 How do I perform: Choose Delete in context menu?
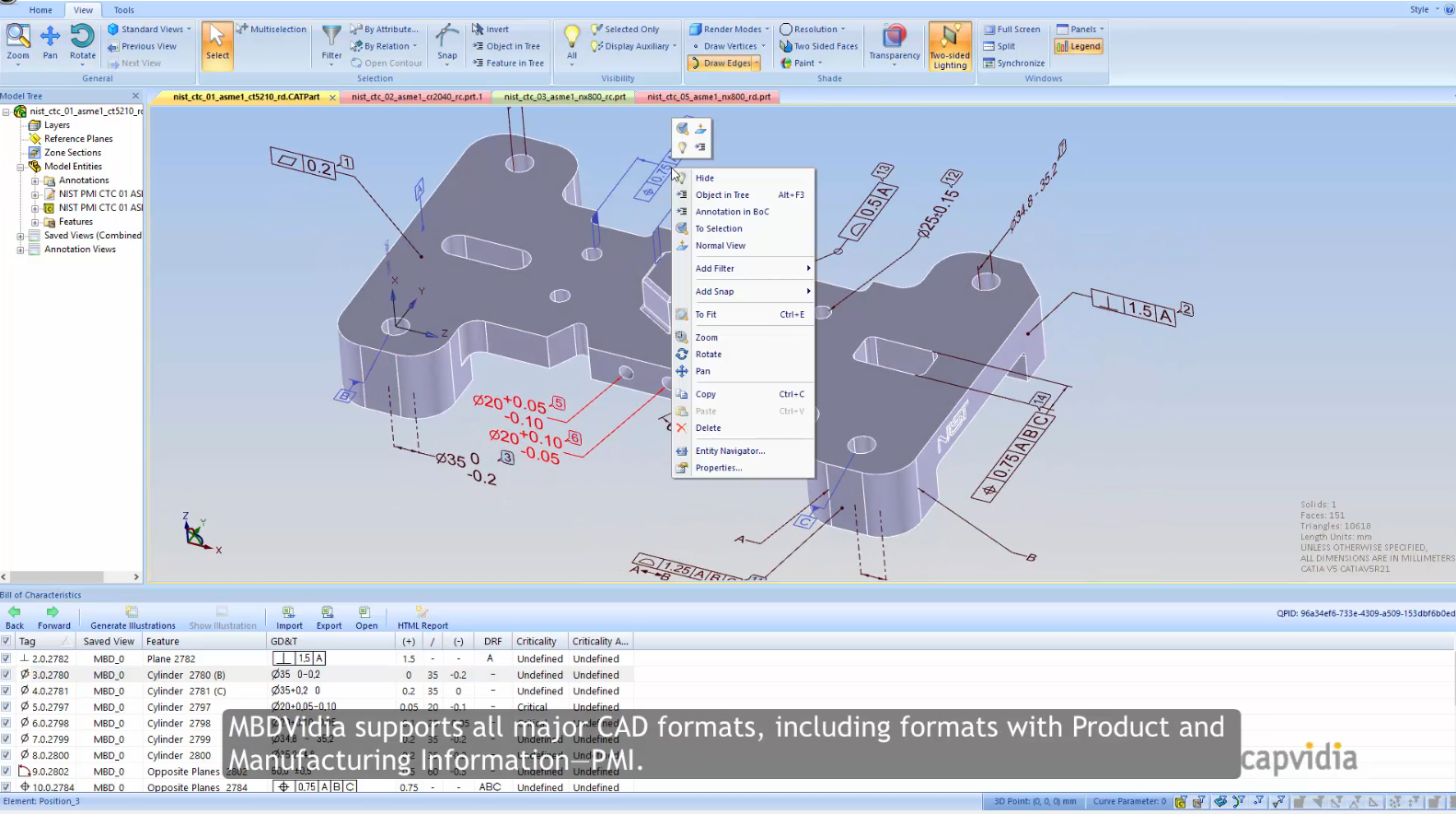tap(744, 428)
